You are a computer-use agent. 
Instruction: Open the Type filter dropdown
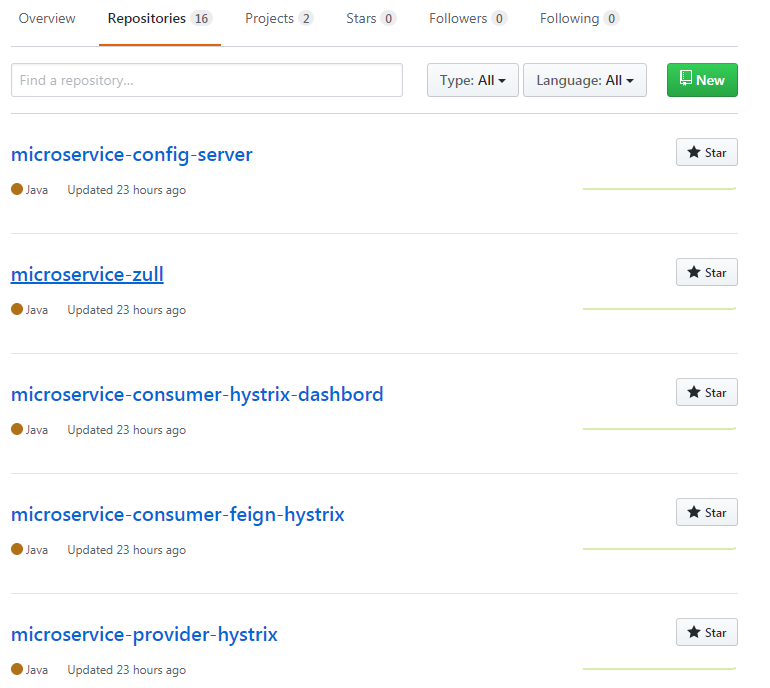coord(472,80)
